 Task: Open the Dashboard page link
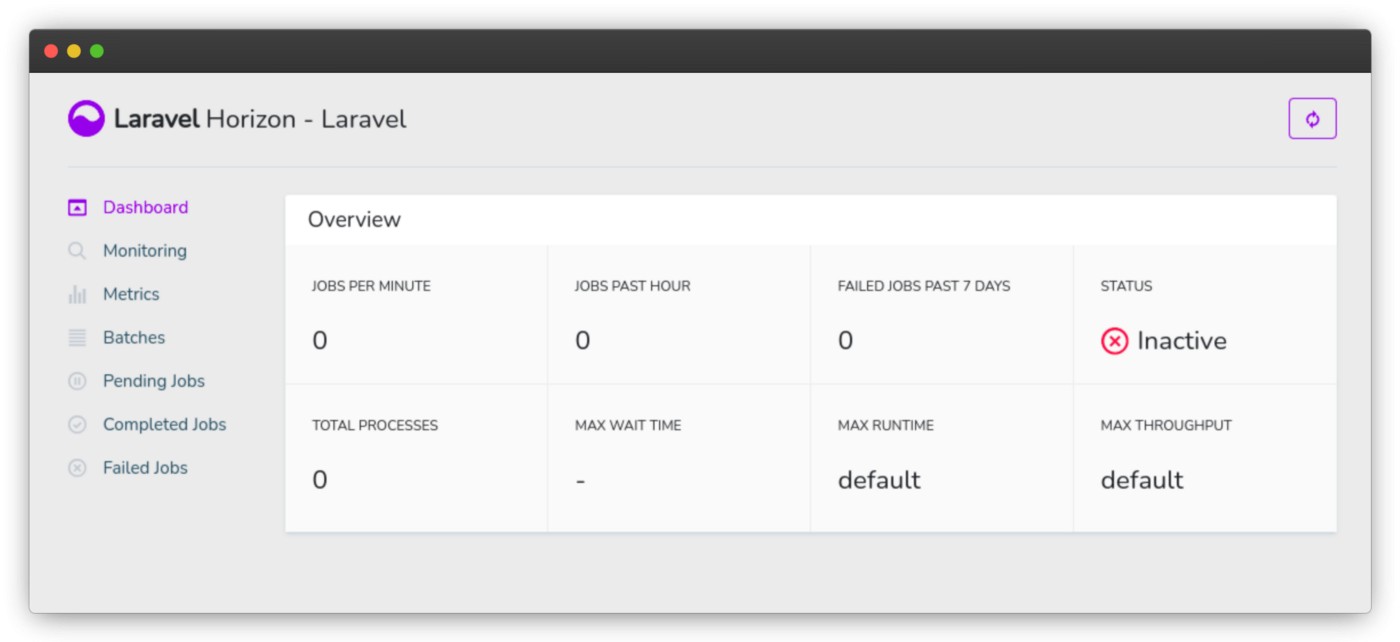145,208
